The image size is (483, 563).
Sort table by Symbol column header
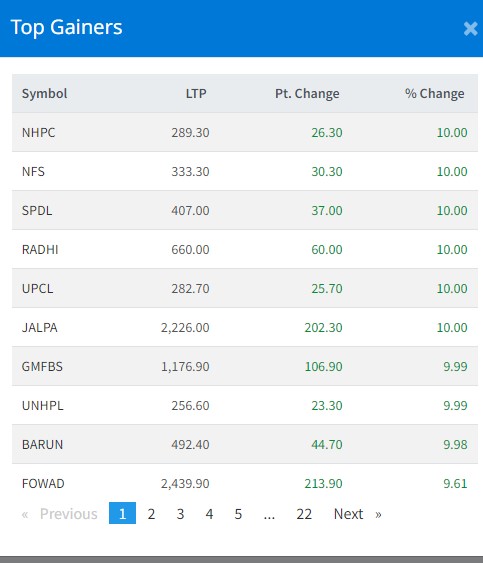coord(45,94)
